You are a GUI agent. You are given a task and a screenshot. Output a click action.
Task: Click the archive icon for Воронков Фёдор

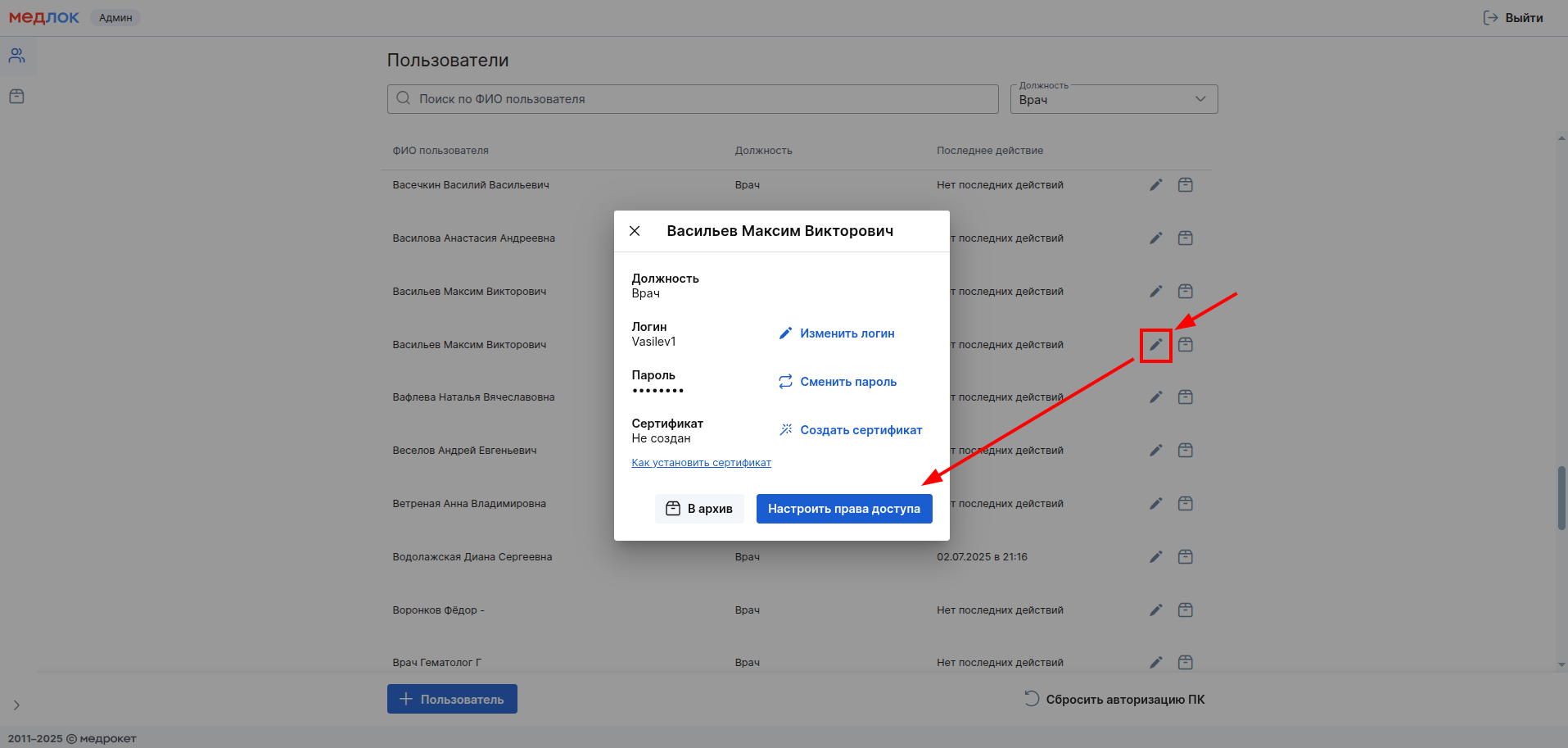point(1185,610)
